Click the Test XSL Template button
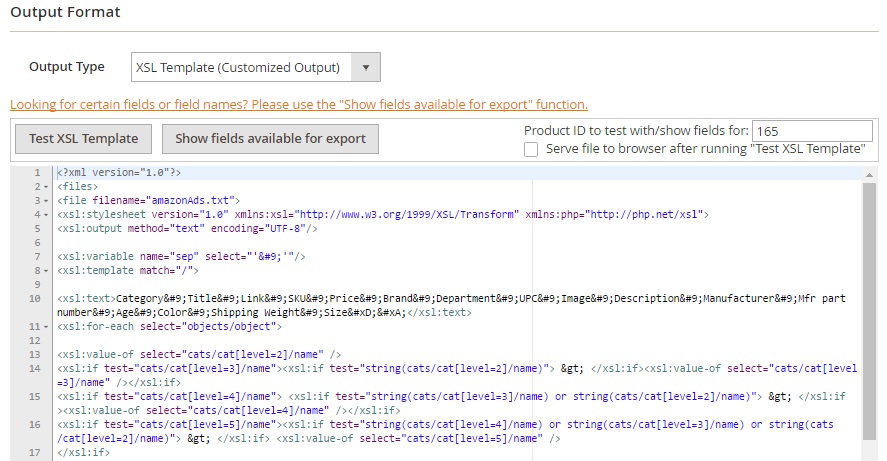Image resolution: width=887 pixels, height=461 pixels. pos(83,139)
